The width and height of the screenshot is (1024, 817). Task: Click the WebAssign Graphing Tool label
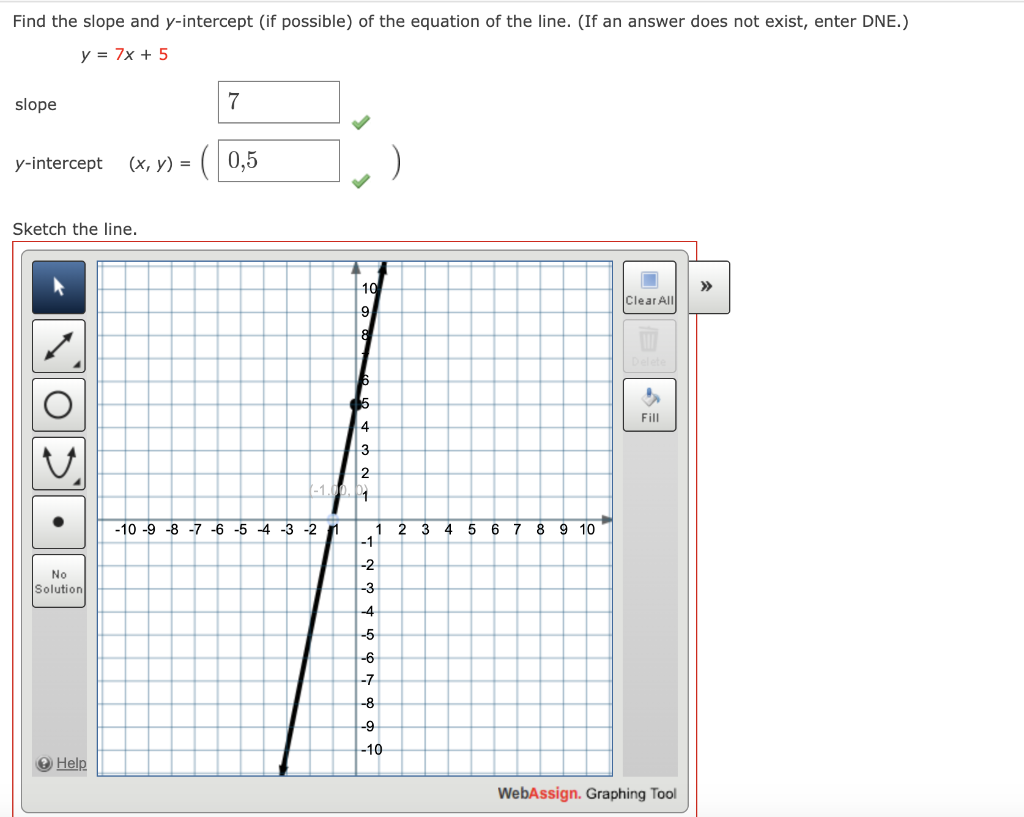(588, 793)
